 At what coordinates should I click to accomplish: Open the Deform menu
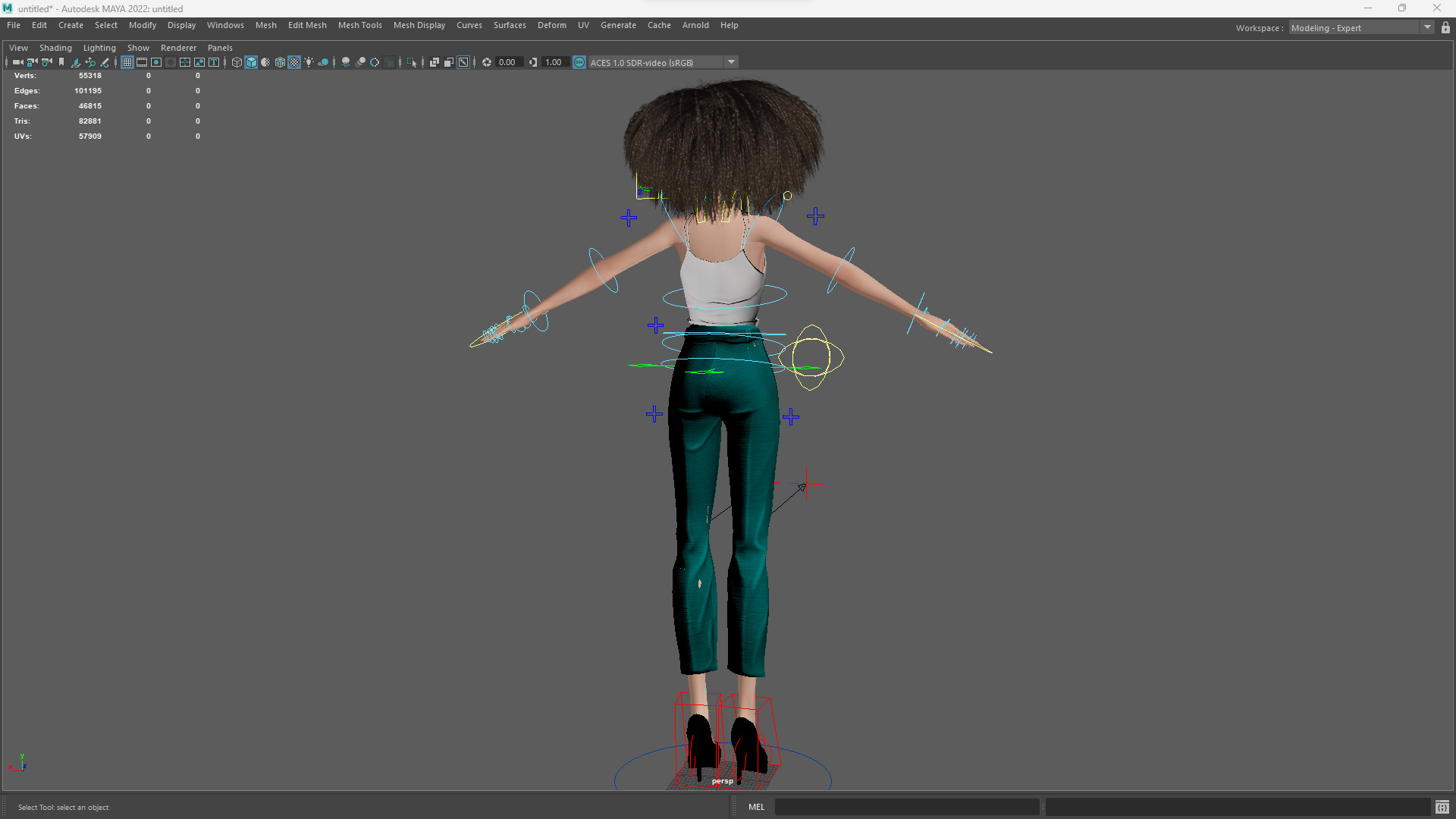pyautogui.click(x=551, y=25)
